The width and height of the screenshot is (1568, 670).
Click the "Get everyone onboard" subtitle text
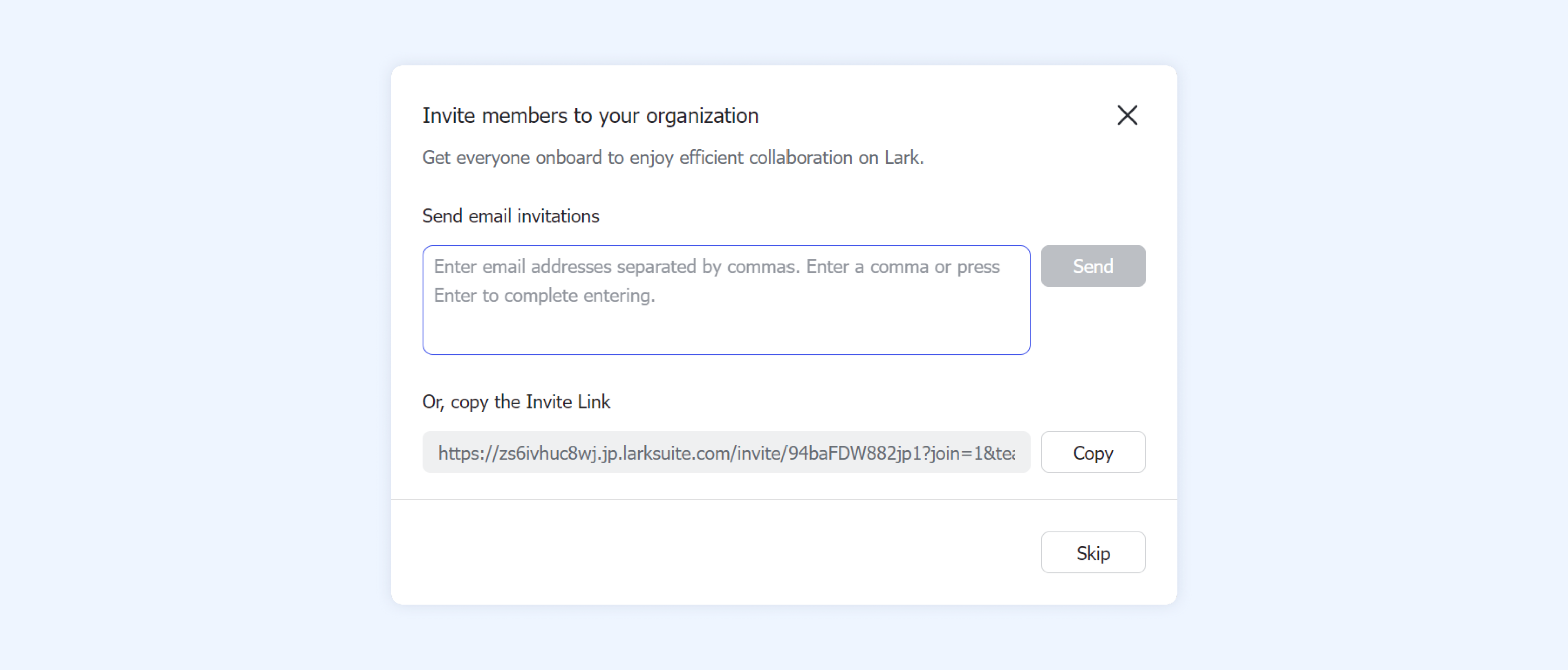(672, 158)
